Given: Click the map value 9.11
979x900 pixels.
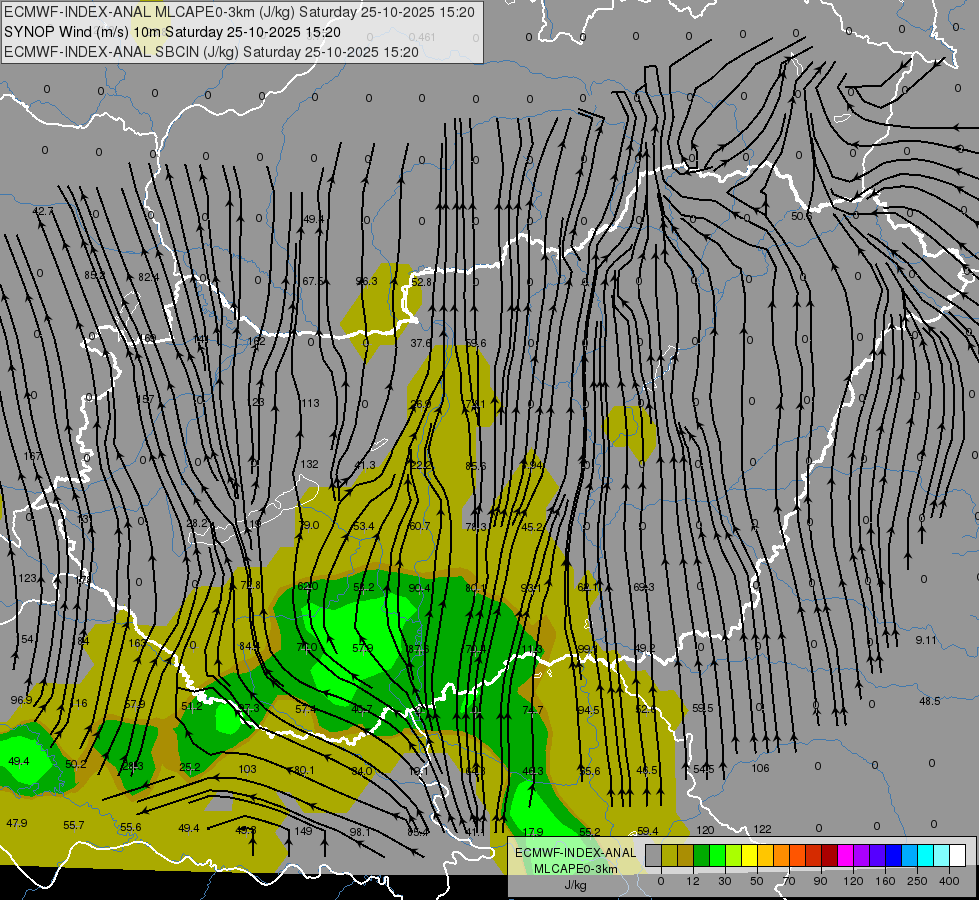Looking at the screenshot, I should tap(926, 640).
